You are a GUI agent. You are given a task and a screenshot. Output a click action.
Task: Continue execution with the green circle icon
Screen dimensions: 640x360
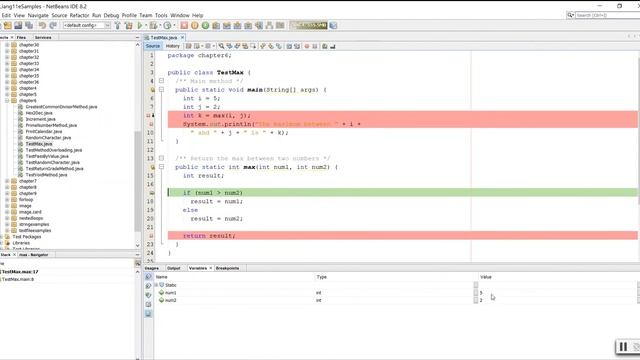[205, 25]
